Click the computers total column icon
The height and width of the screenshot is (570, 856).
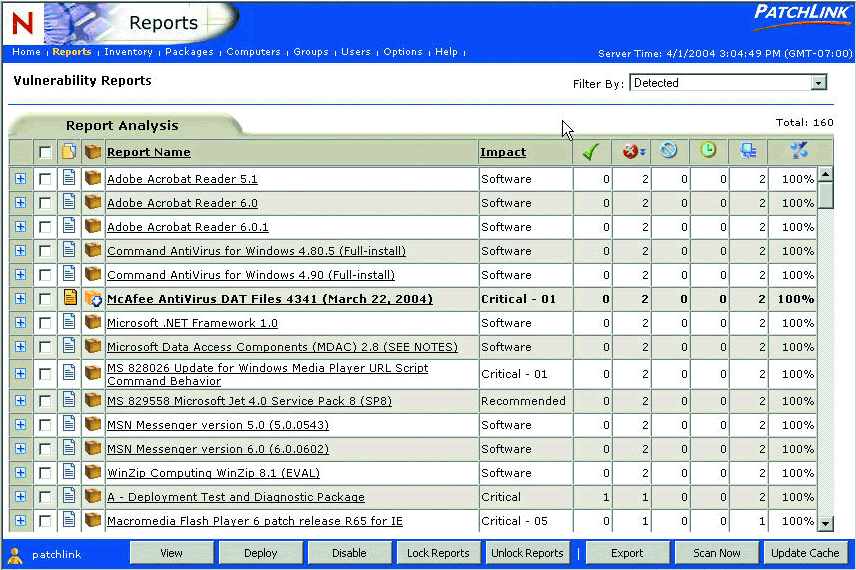click(748, 151)
